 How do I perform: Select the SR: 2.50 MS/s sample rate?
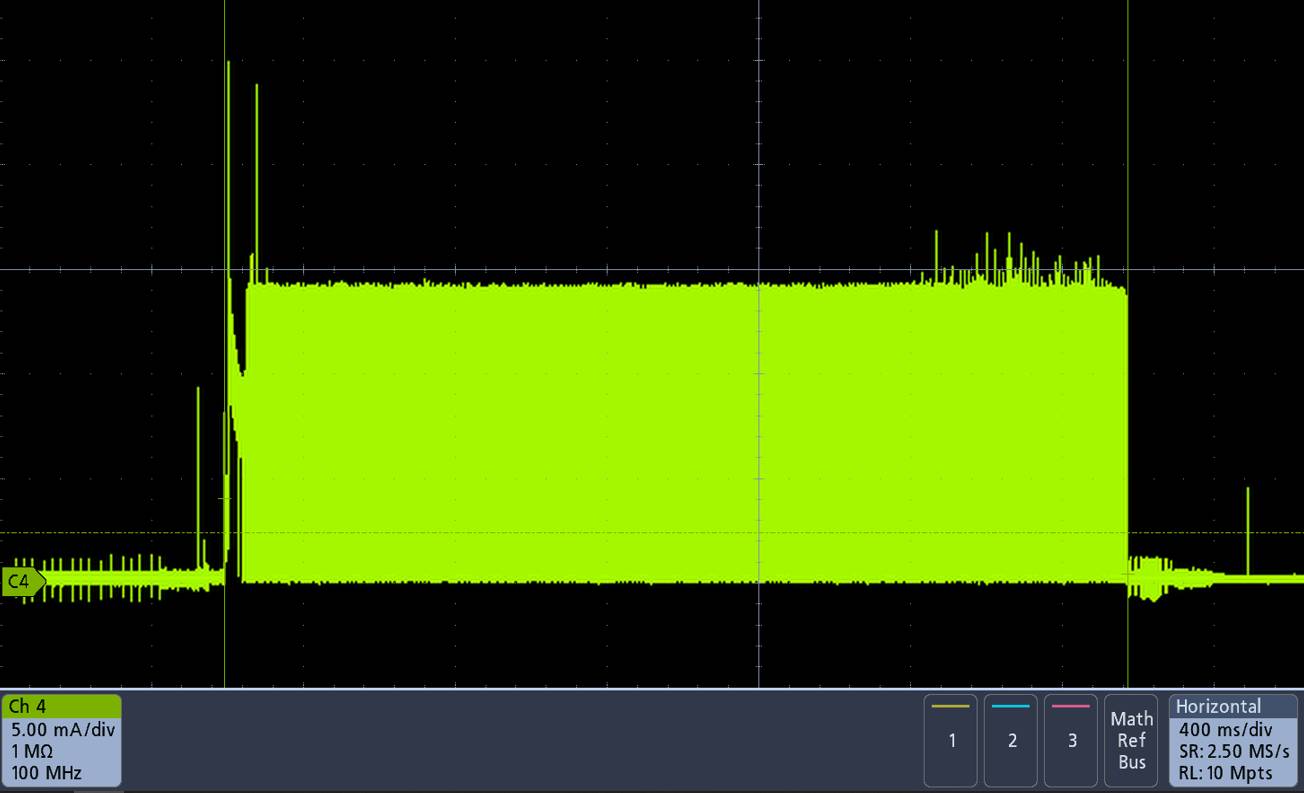(1234, 751)
